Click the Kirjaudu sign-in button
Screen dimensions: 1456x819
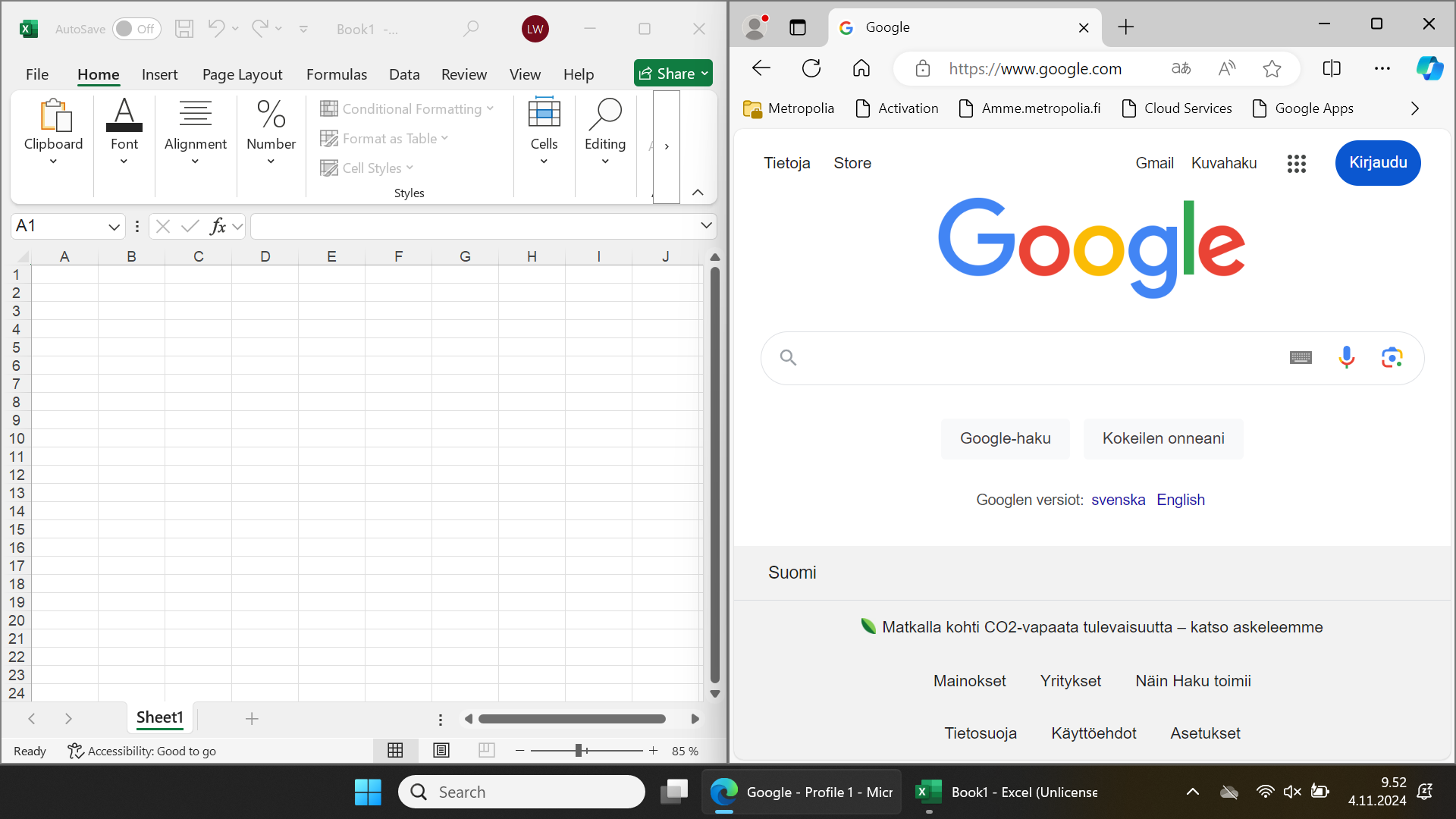(x=1378, y=163)
